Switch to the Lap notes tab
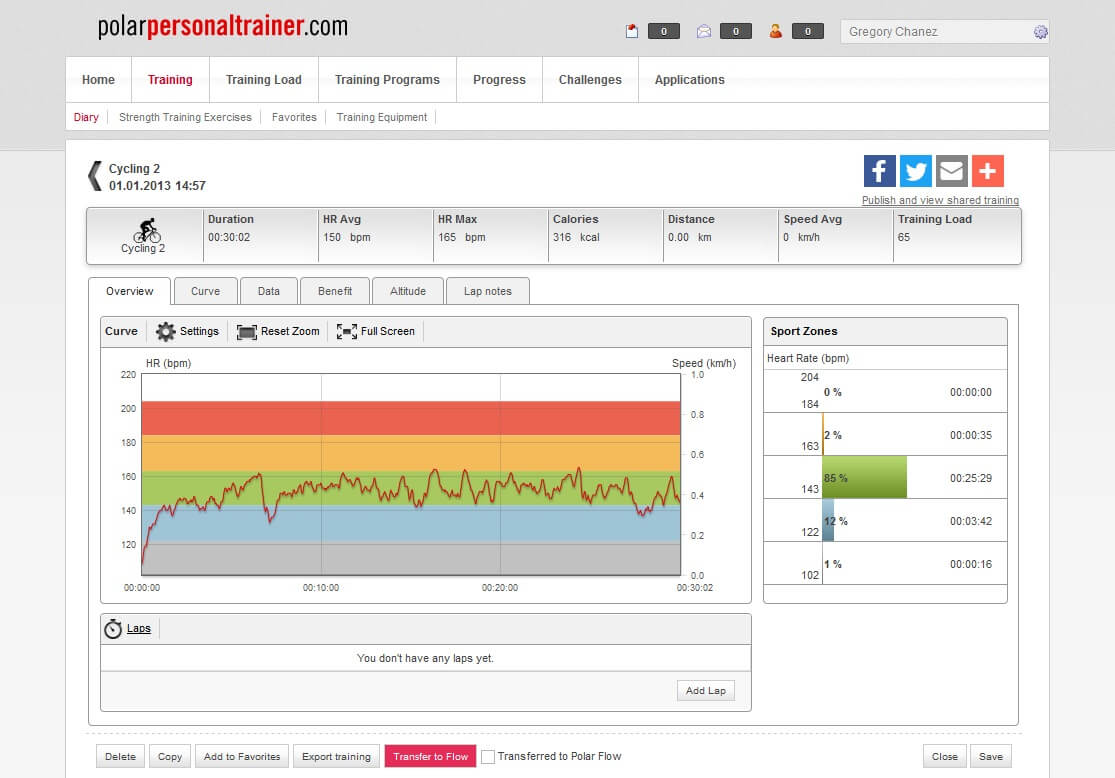This screenshot has height=778, width=1115. [x=488, y=291]
